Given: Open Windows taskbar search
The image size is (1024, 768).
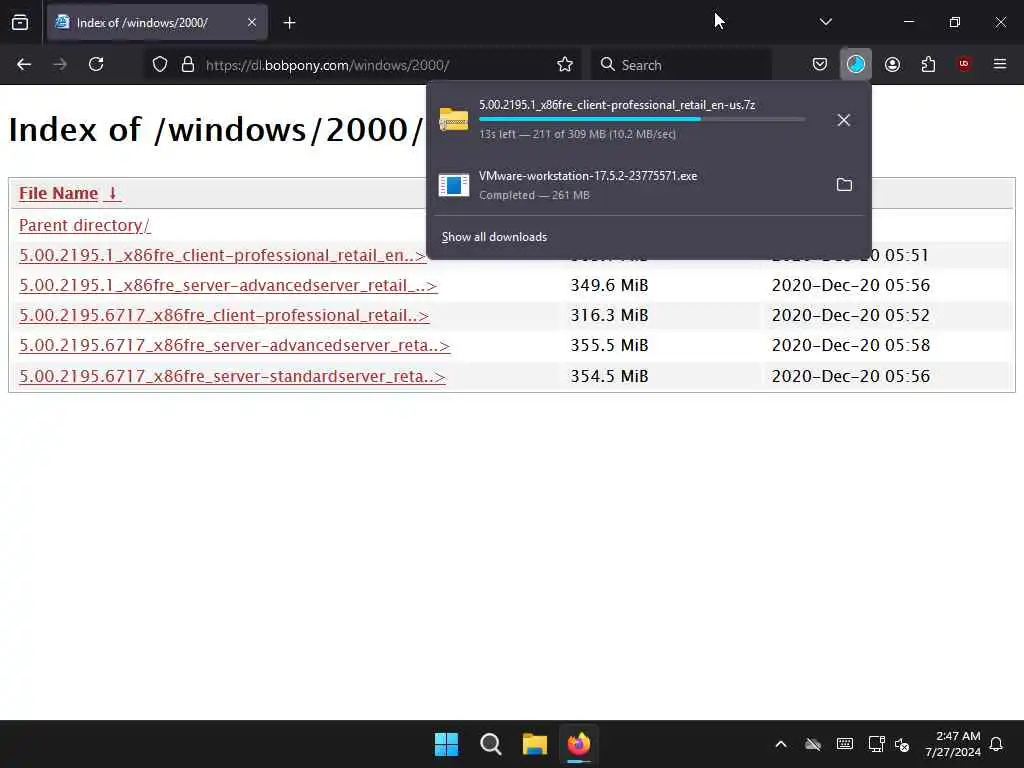Looking at the screenshot, I should pos(490,744).
